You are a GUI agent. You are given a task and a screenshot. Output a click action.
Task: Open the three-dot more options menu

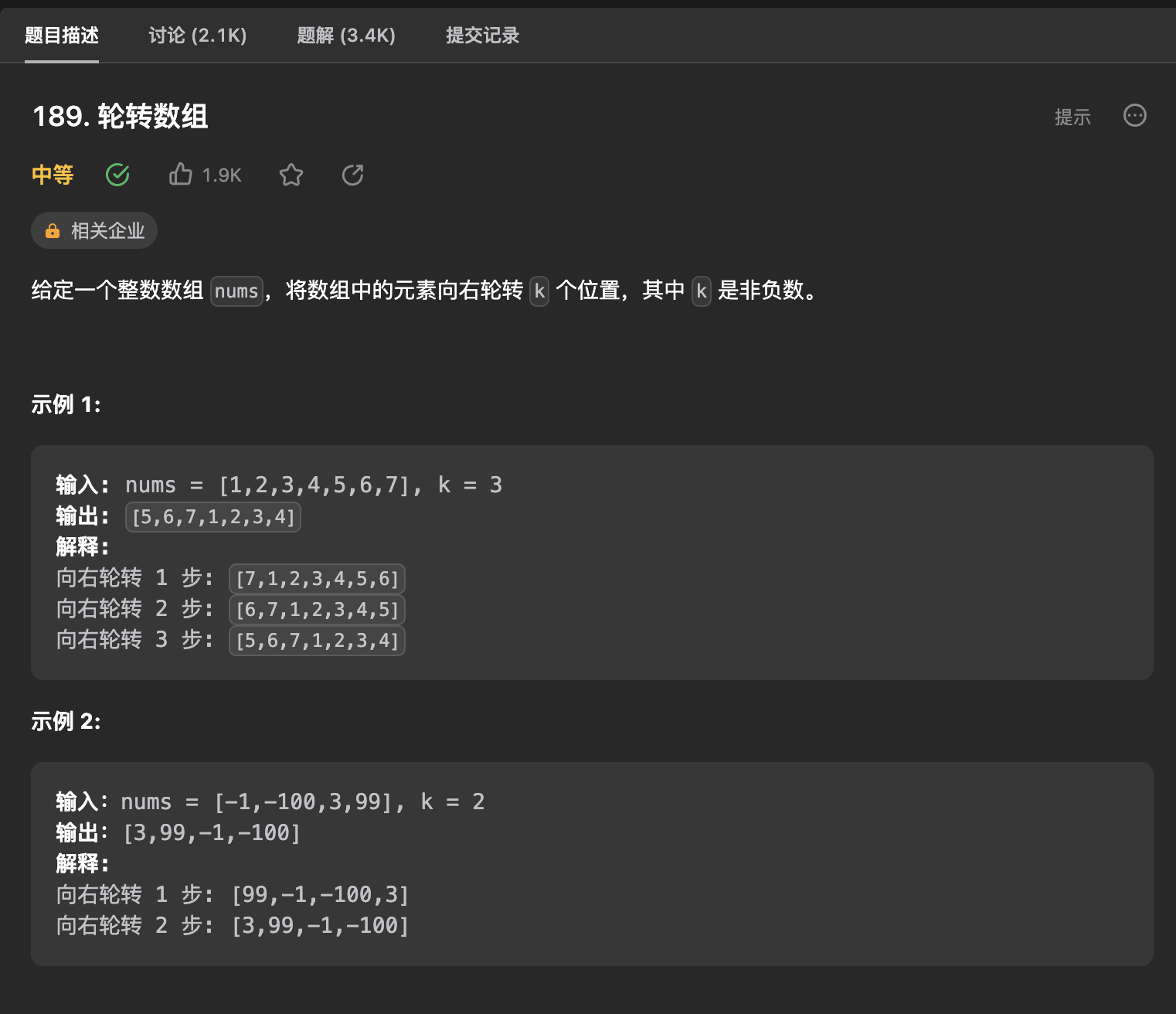pyautogui.click(x=1134, y=116)
